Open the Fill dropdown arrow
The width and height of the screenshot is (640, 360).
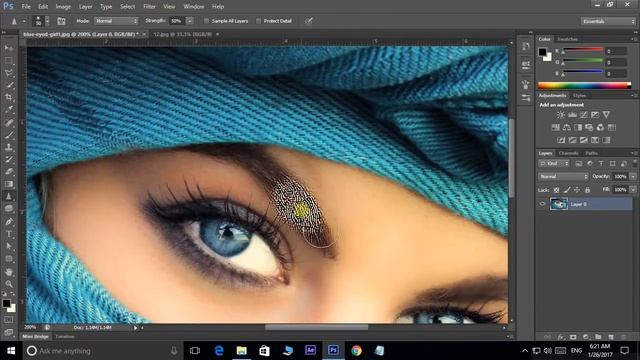pos(633,190)
